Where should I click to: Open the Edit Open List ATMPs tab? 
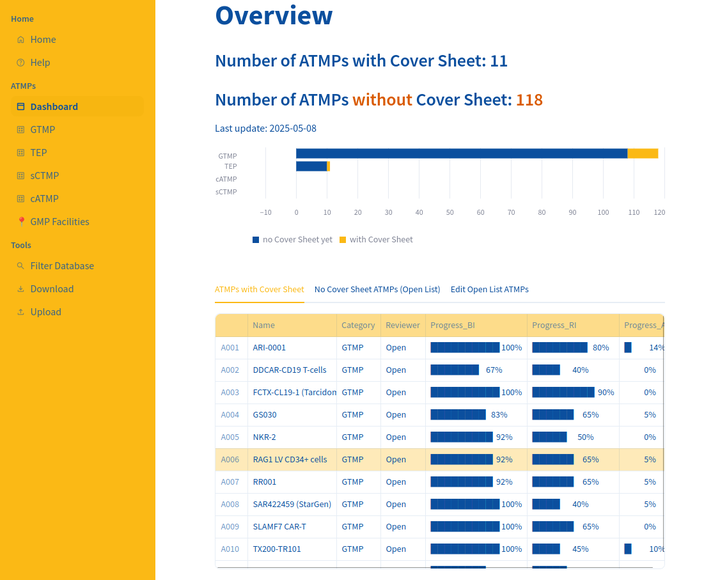point(489,289)
